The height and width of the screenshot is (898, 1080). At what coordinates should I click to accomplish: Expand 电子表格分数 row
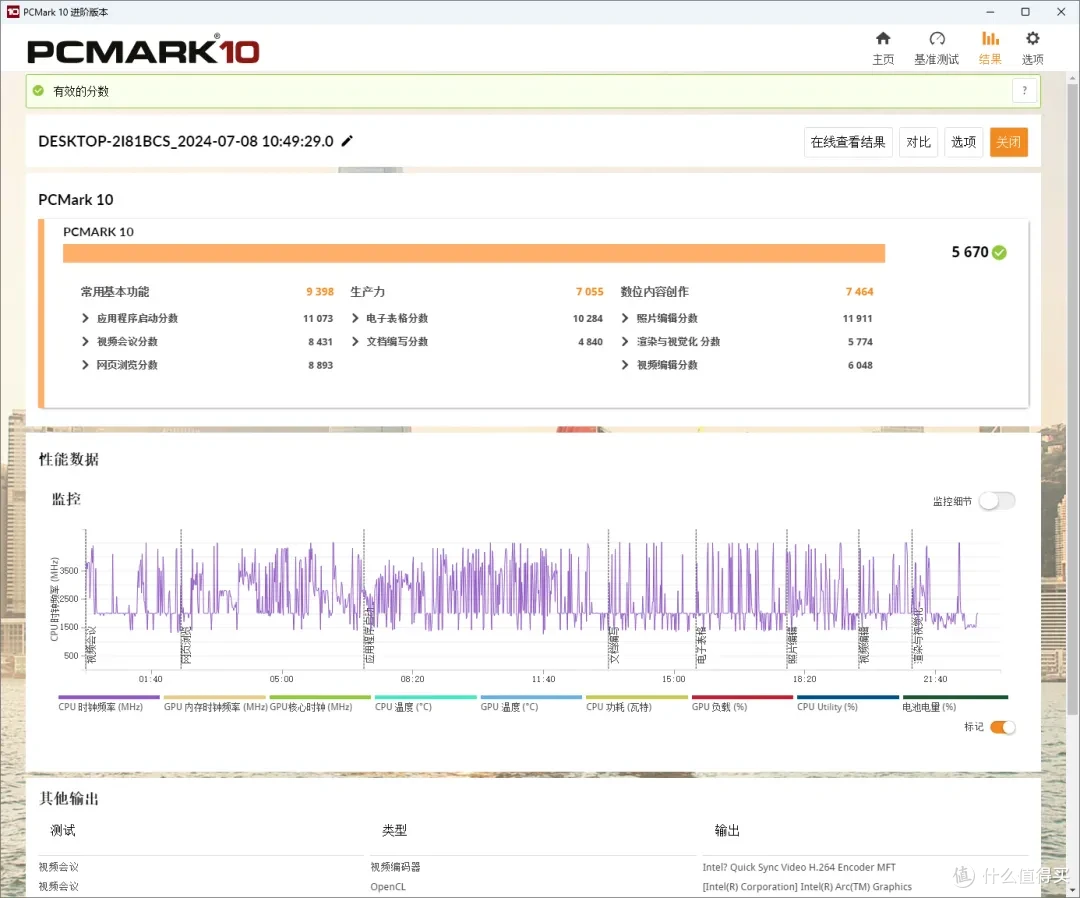coord(355,318)
